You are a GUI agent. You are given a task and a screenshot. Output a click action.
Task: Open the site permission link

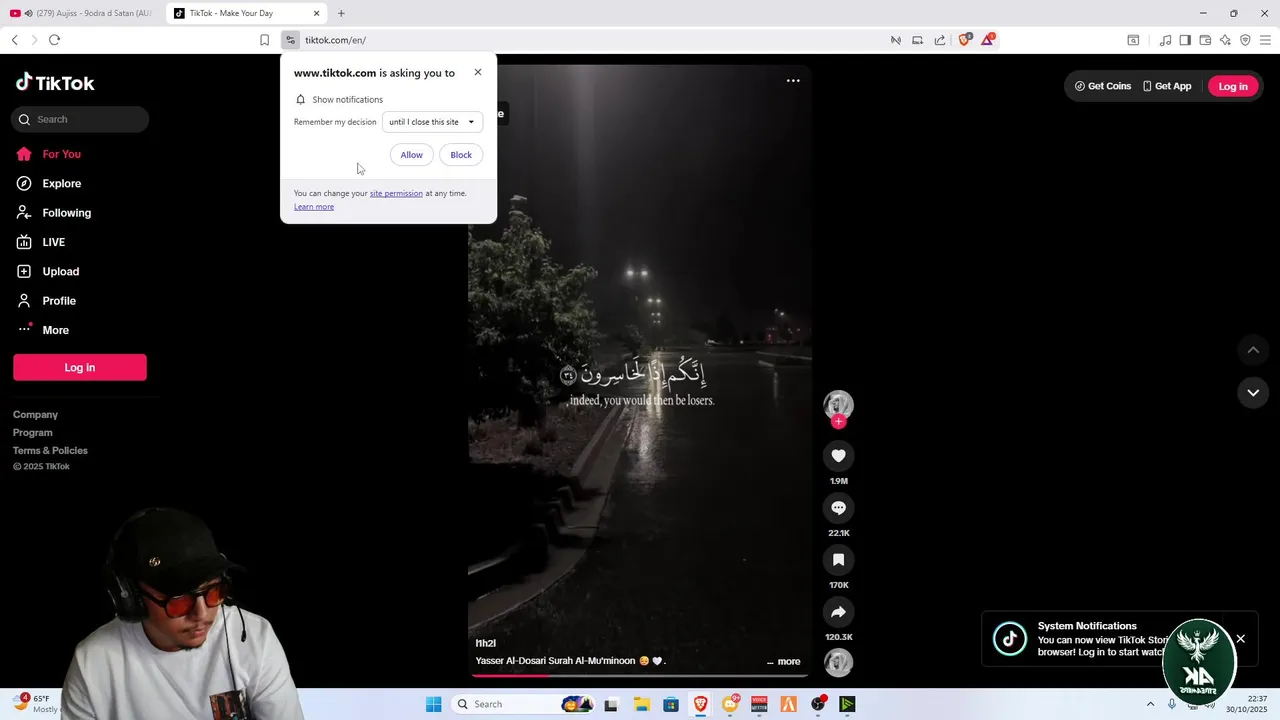[396, 193]
